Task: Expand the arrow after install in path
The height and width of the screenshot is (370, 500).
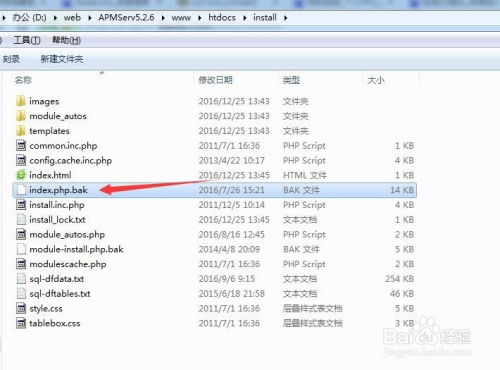Action: tap(285, 18)
